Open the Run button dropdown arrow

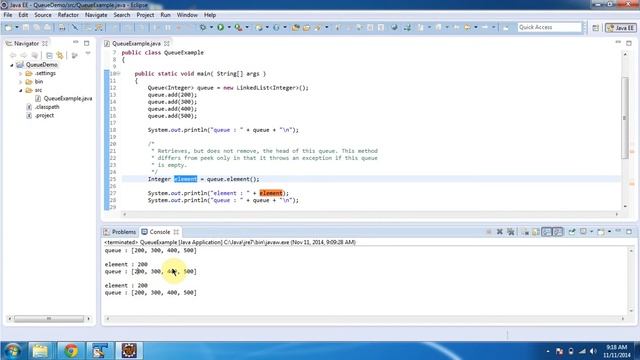[229, 27]
